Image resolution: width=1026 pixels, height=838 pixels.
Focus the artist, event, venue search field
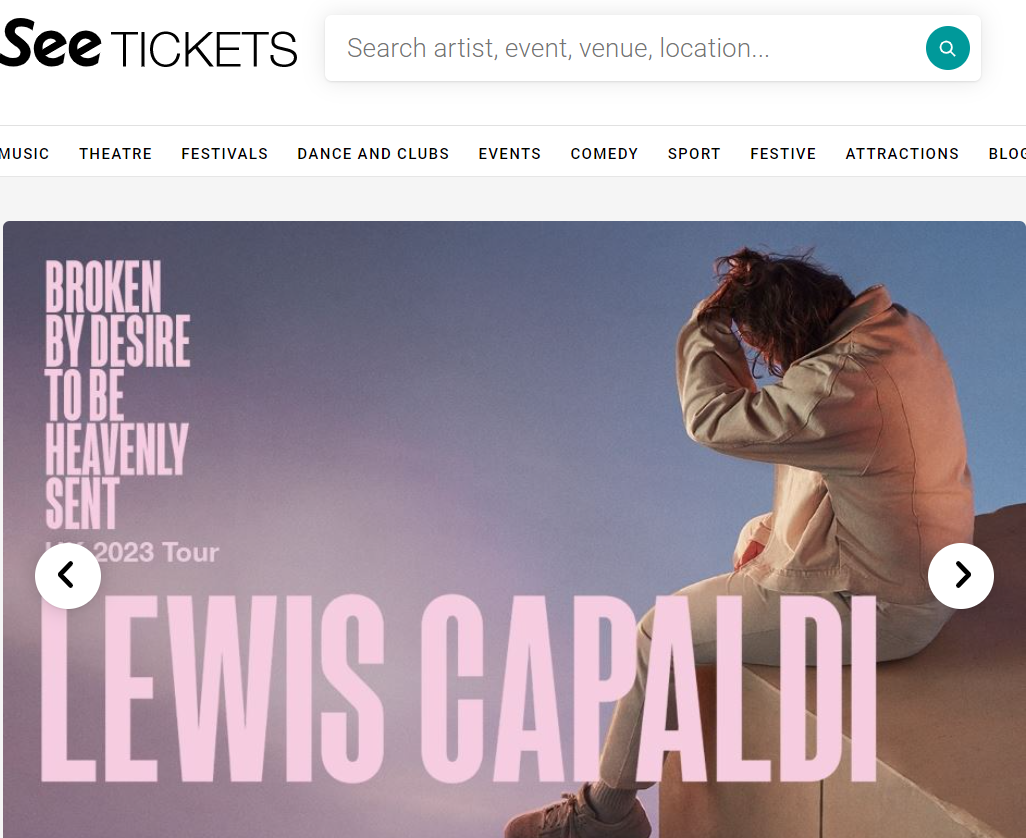(x=628, y=48)
